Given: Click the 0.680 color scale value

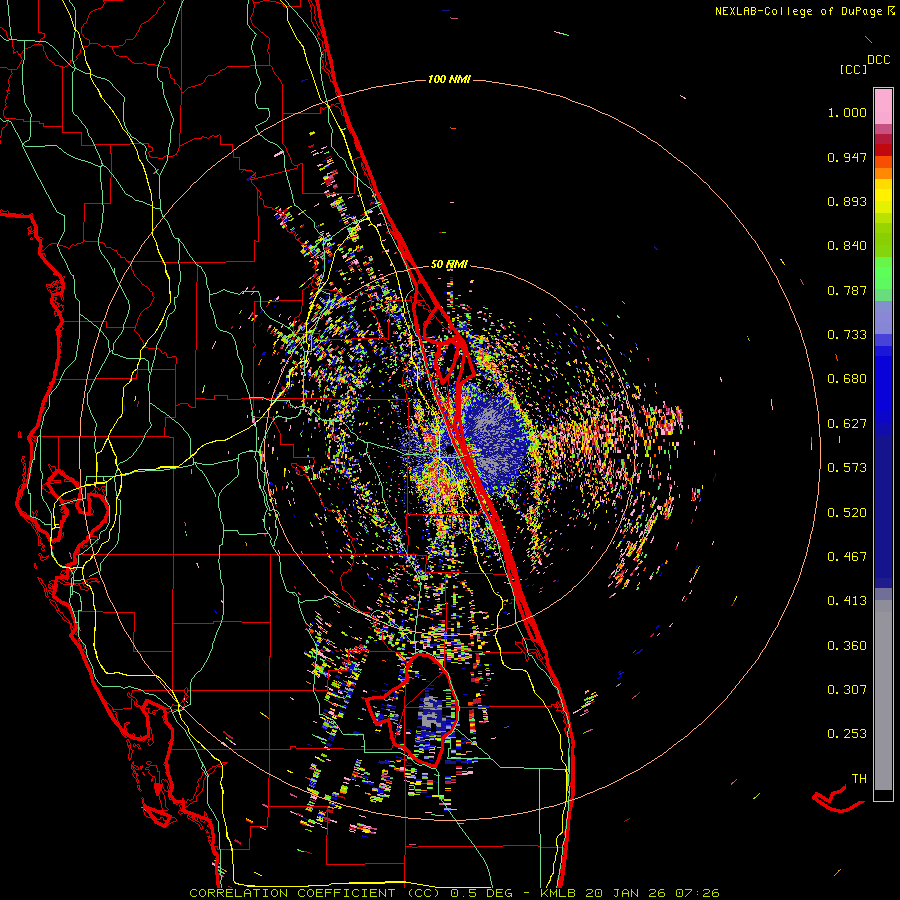Looking at the screenshot, I should 847,379.
